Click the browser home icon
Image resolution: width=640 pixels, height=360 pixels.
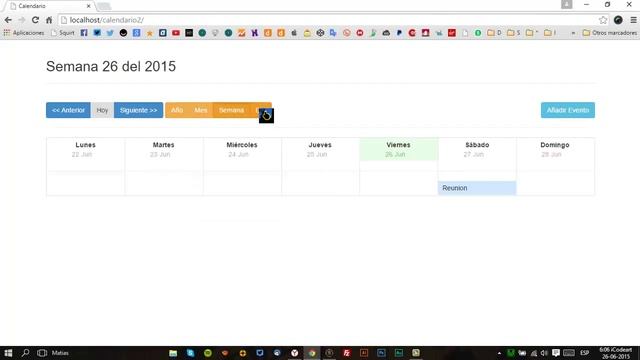49,20
